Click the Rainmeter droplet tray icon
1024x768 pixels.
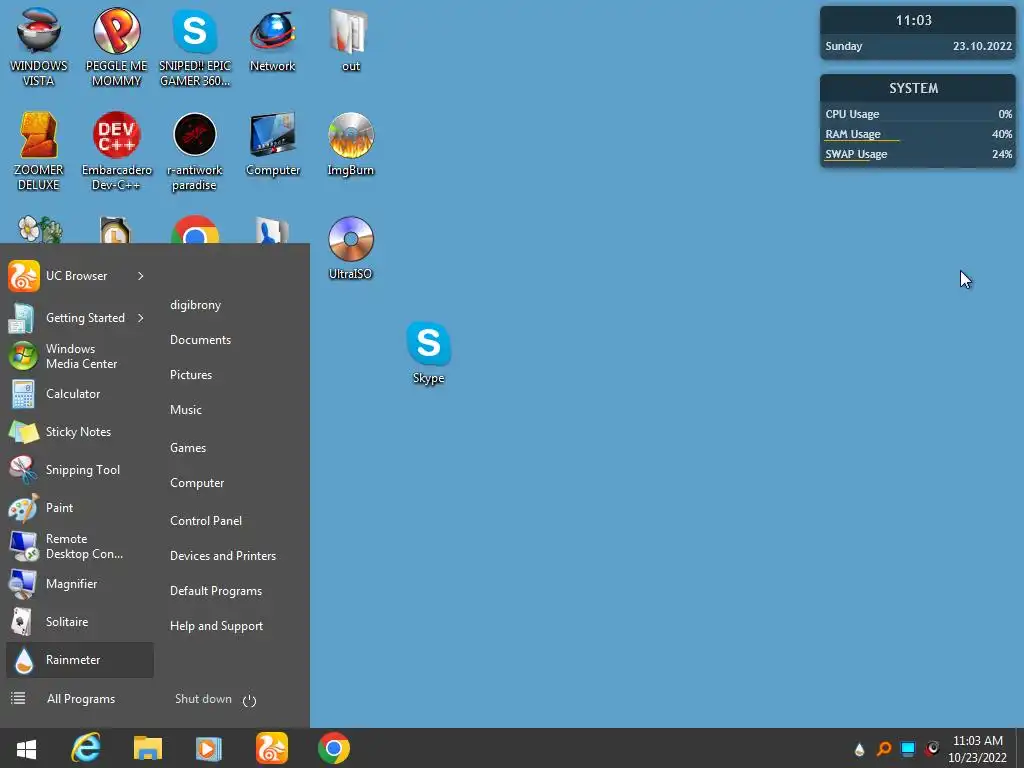(x=859, y=749)
